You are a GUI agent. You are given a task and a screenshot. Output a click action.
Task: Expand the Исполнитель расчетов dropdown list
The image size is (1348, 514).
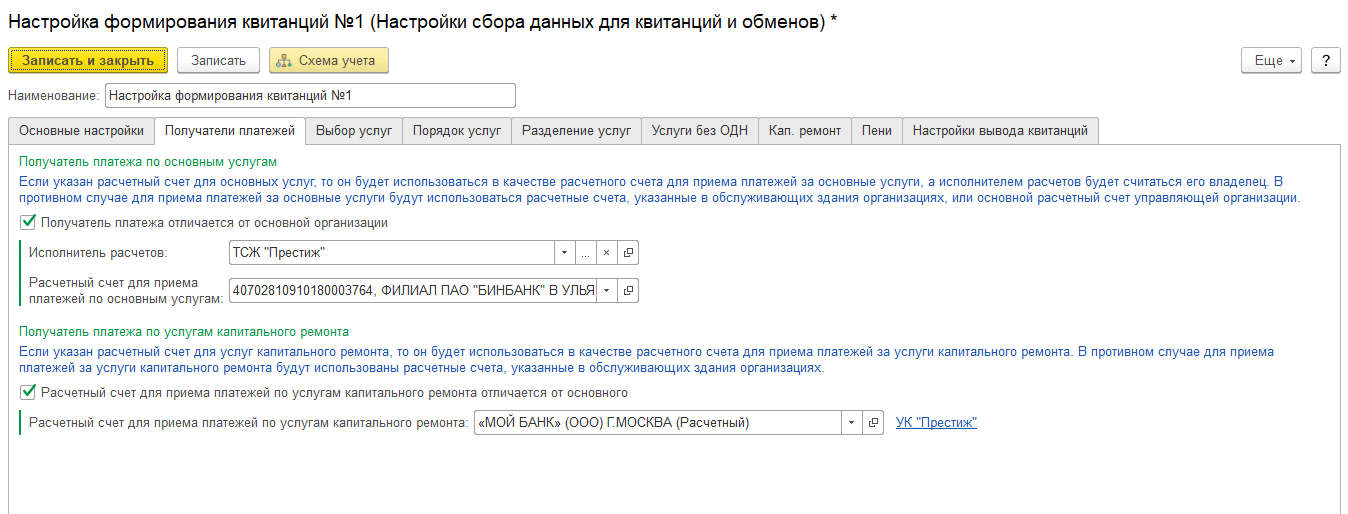(x=564, y=253)
